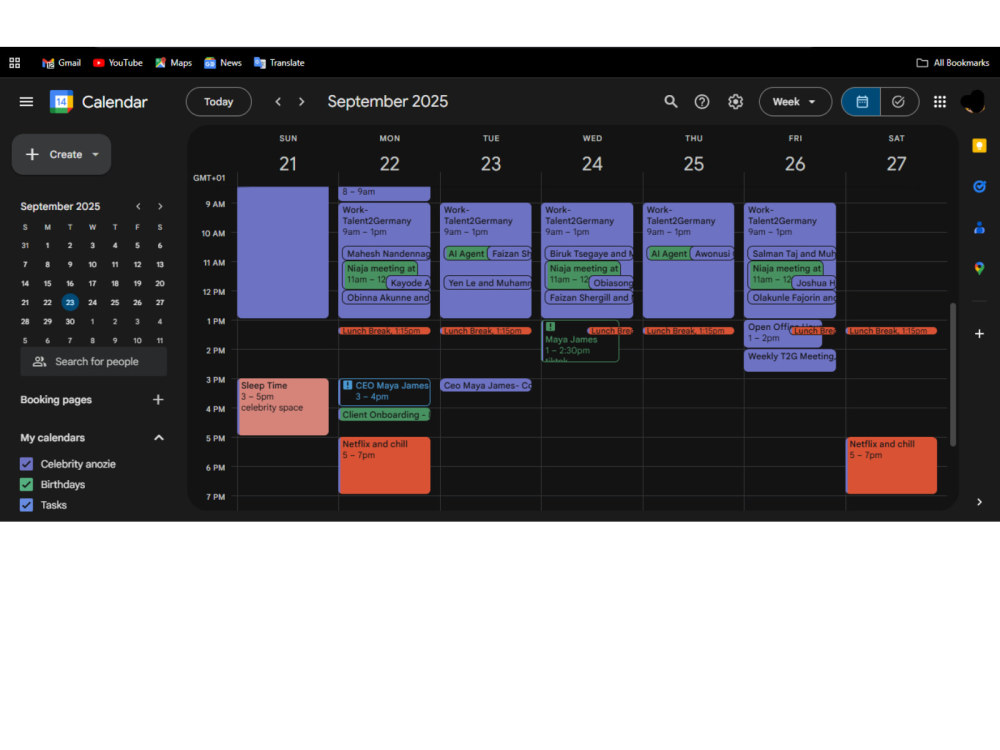The image size is (1000, 750).
Task: Open Gmail bookmark
Action: coord(61,62)
